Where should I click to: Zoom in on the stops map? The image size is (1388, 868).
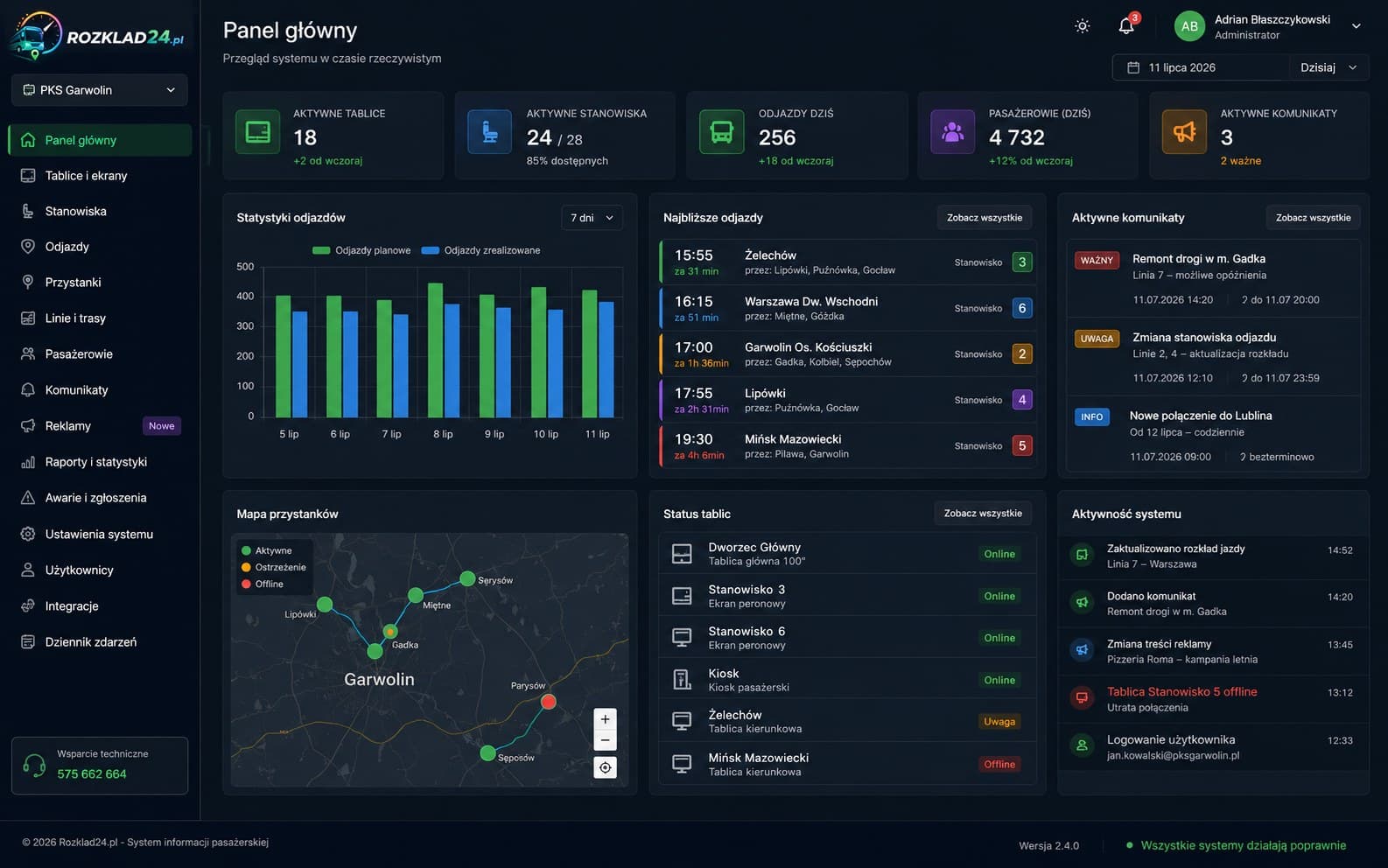605,719
